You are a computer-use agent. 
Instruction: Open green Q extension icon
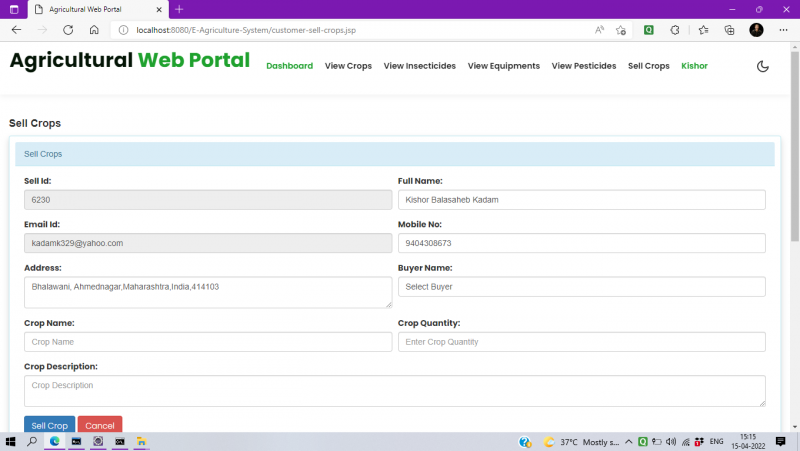pyautogui.click(x=648, y=30)
